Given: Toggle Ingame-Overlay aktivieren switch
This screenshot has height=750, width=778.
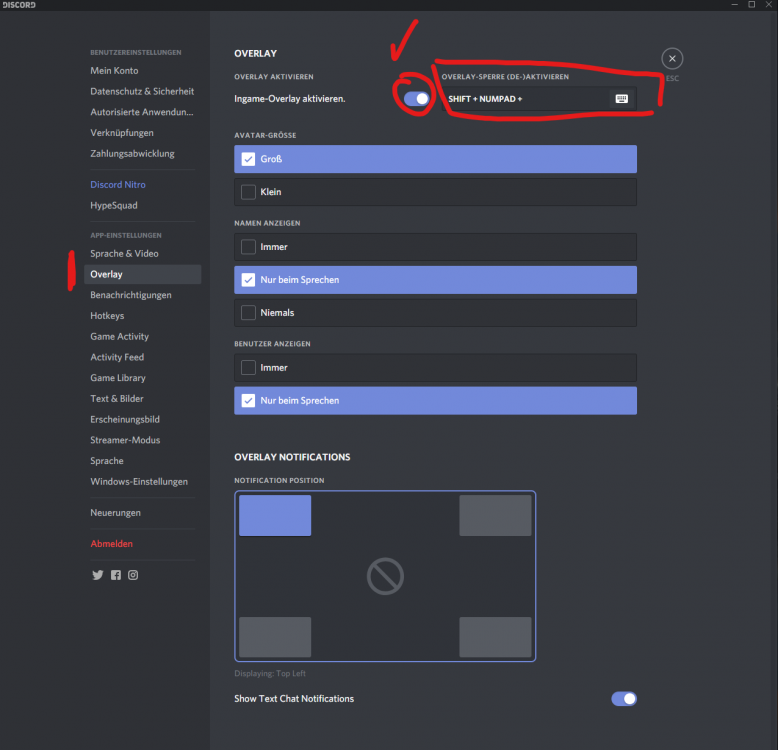Looking at the screenshot, I should tap(416, 99).
